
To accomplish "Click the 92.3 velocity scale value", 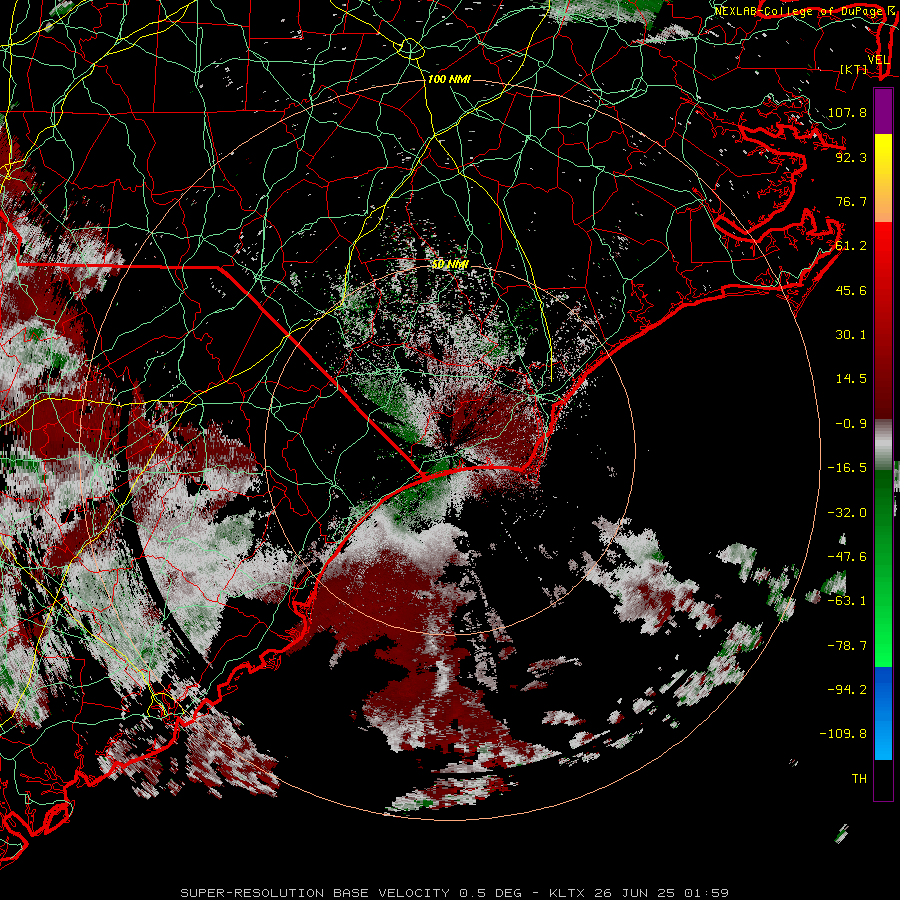I will (851, 157).
